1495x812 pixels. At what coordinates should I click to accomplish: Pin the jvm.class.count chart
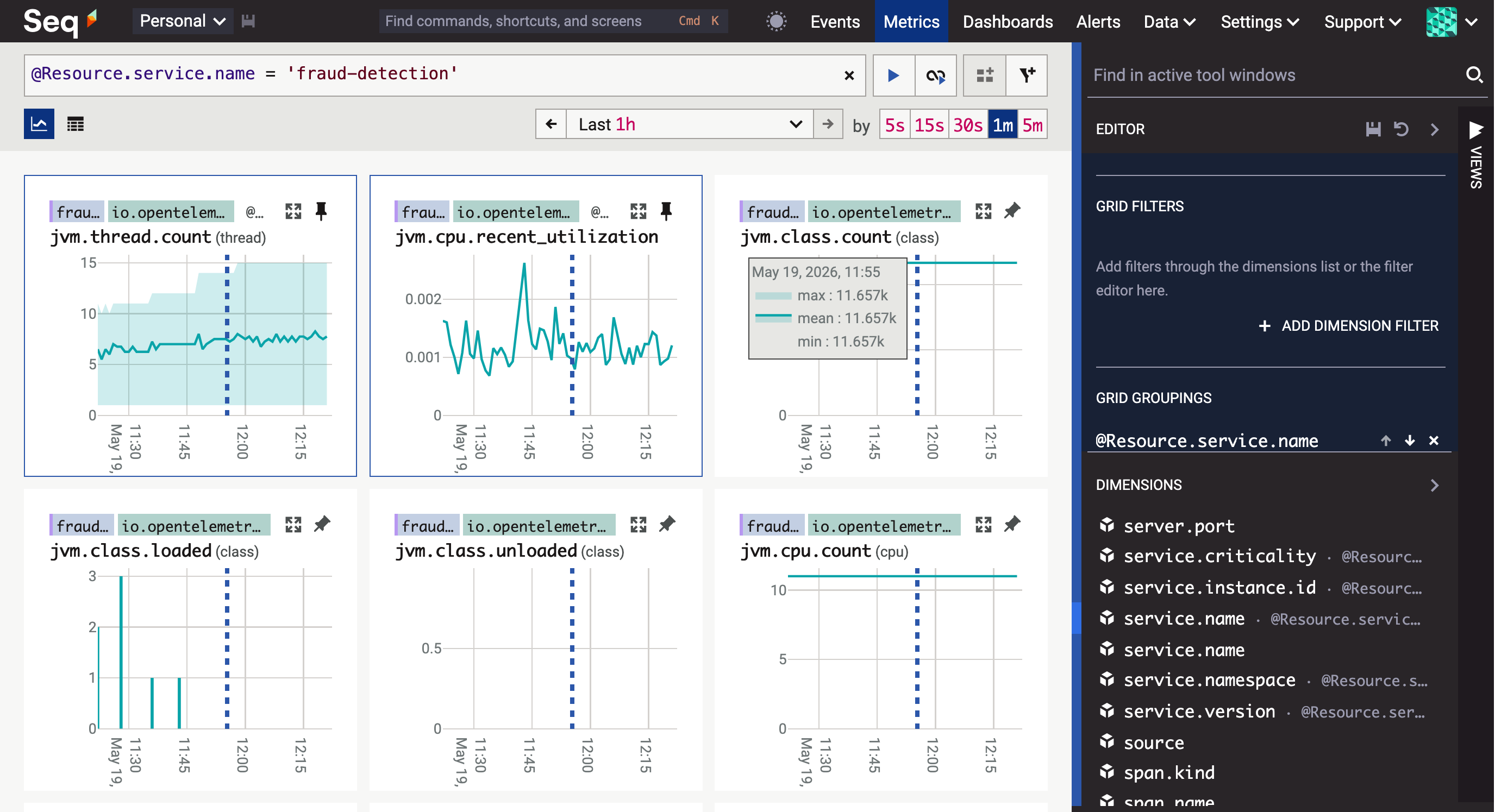(1011, 211)
